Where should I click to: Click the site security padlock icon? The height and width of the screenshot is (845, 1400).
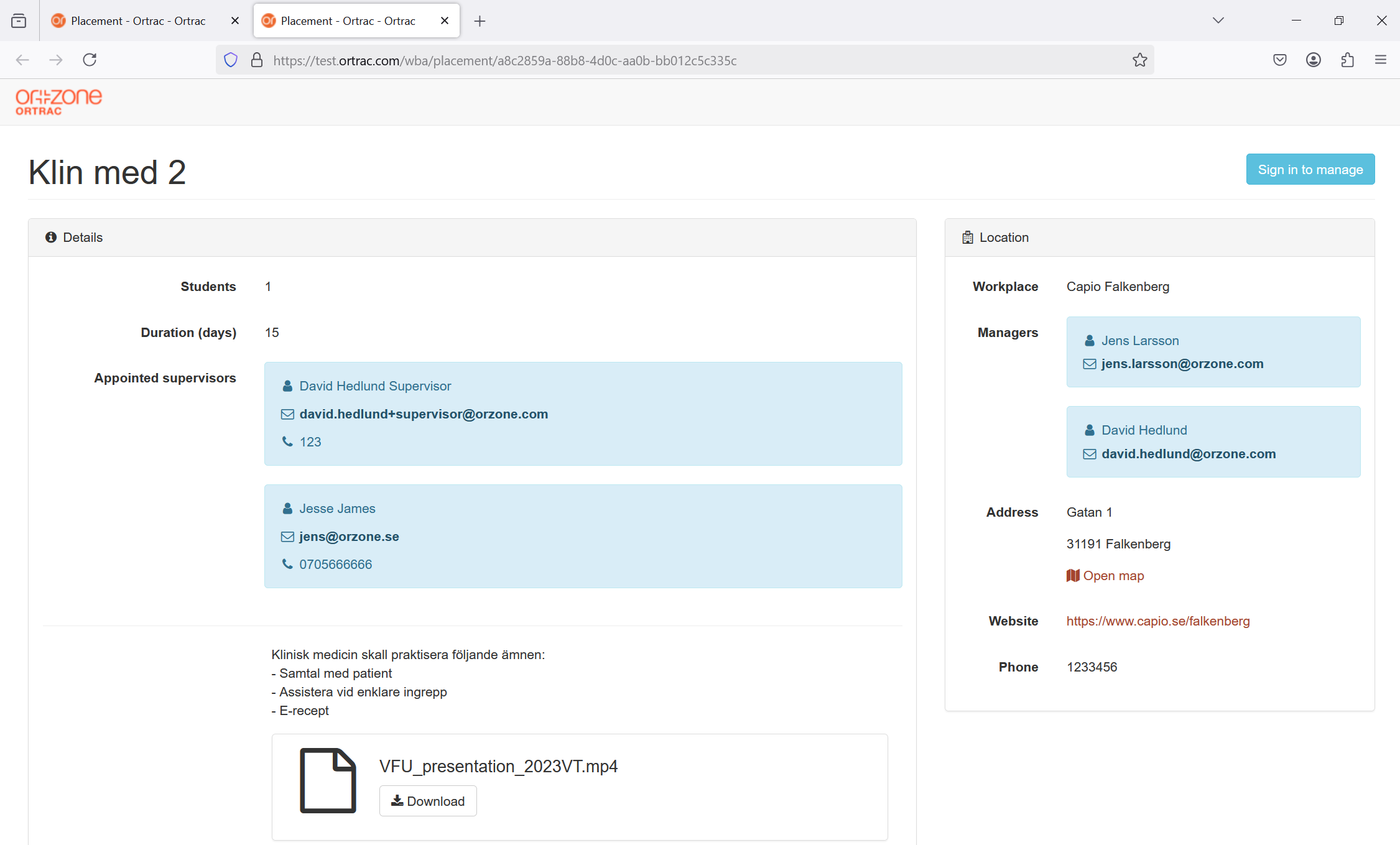[x=256, y=60]
